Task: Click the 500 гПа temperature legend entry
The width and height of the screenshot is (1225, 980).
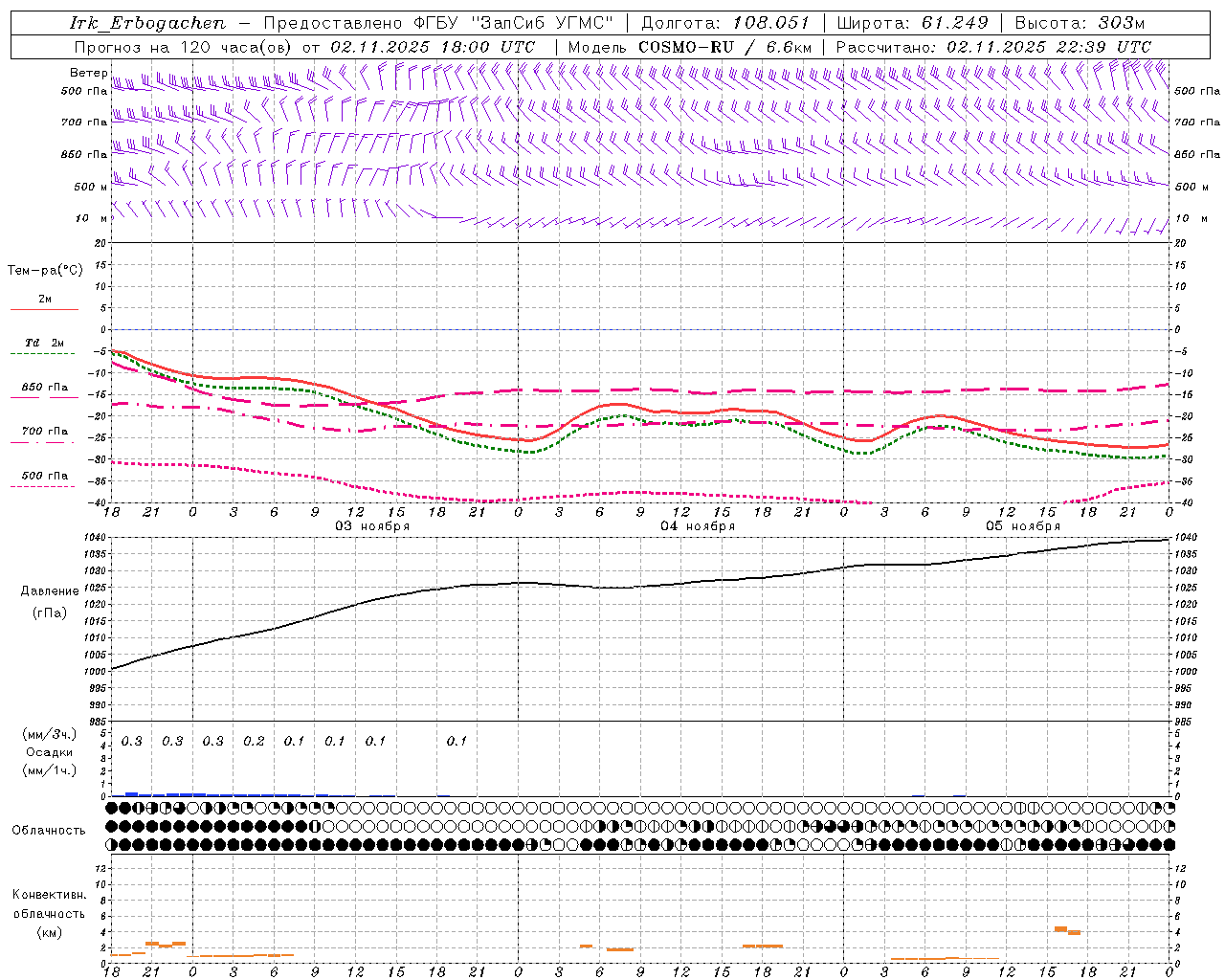Action: coord(45,479)
